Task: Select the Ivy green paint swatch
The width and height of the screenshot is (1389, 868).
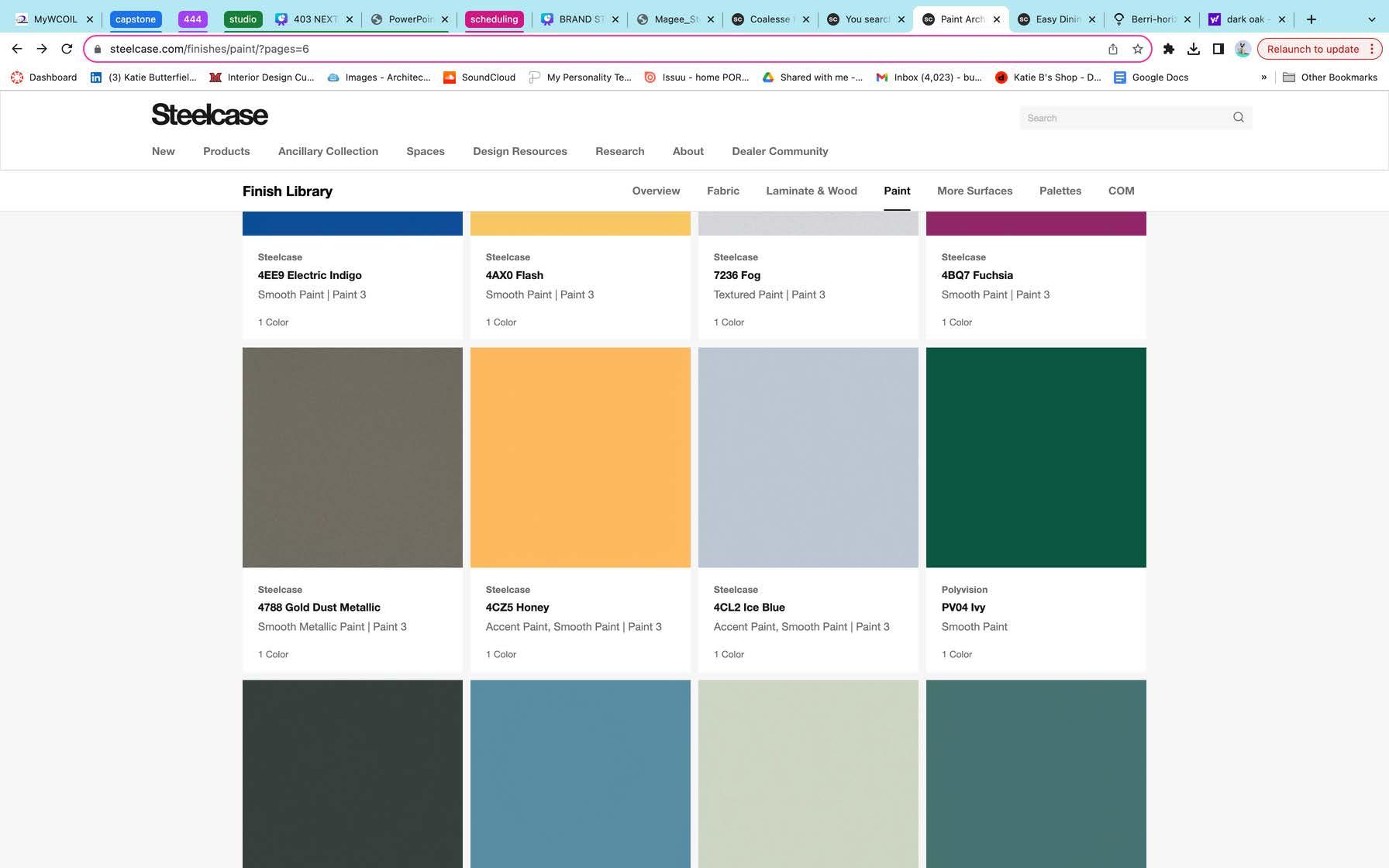Action: [1036, 457]
